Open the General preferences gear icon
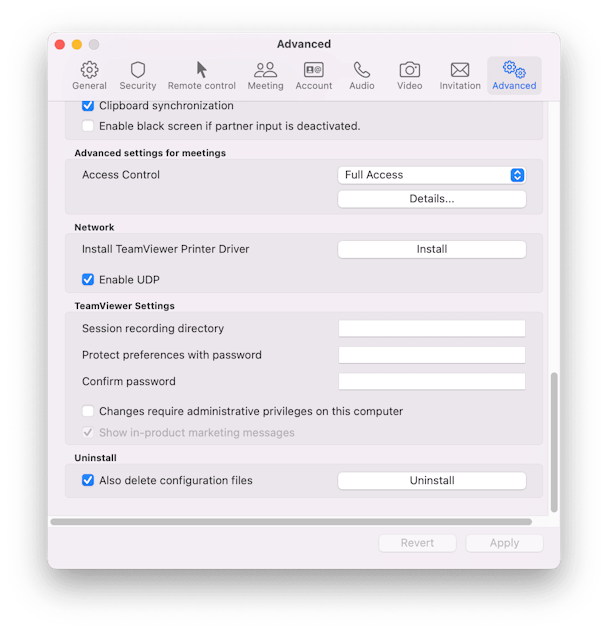Image resolution: width=608 pixels, height=632 pixels. tap(89, 75)
